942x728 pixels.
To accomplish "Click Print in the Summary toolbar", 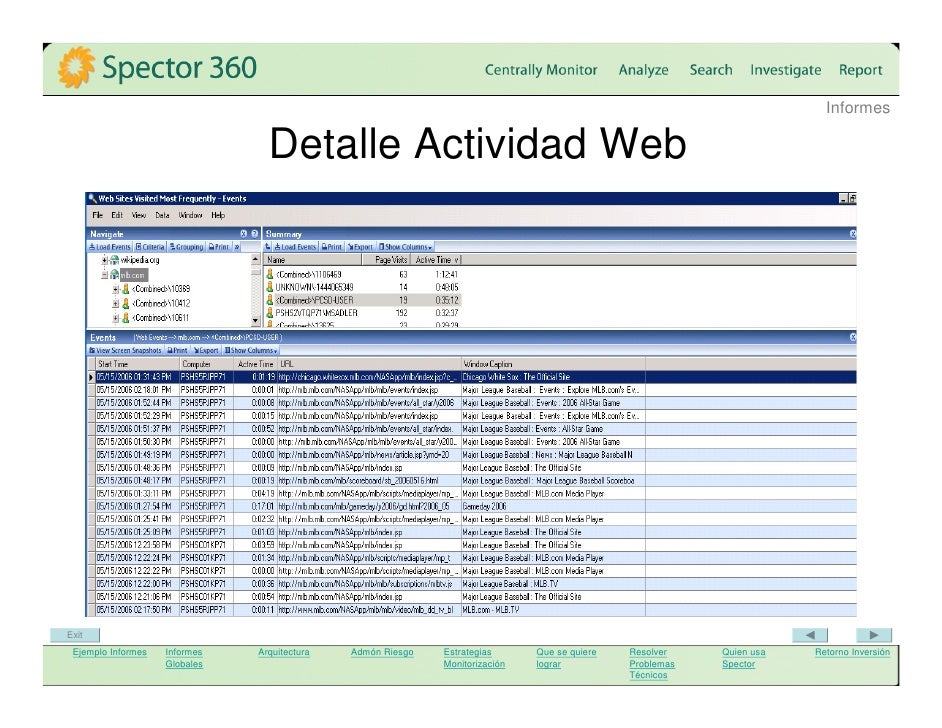I will pos(332,247).
